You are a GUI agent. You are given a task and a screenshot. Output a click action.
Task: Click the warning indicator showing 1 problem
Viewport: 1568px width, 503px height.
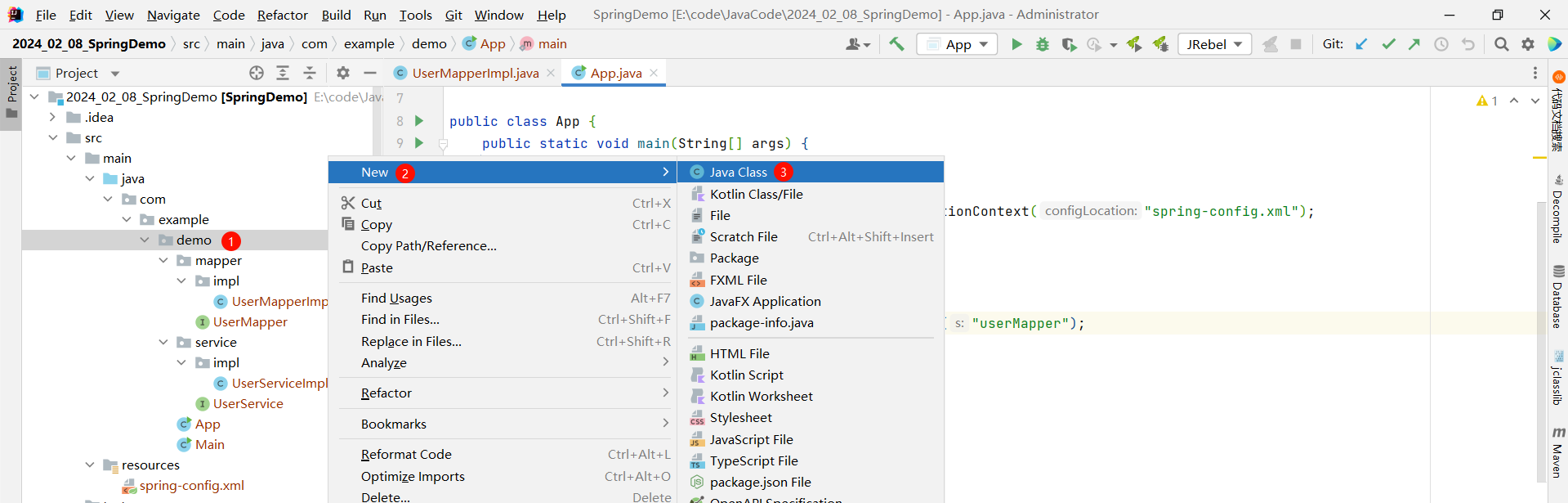pyautogui.click(x=1487, y=101)
